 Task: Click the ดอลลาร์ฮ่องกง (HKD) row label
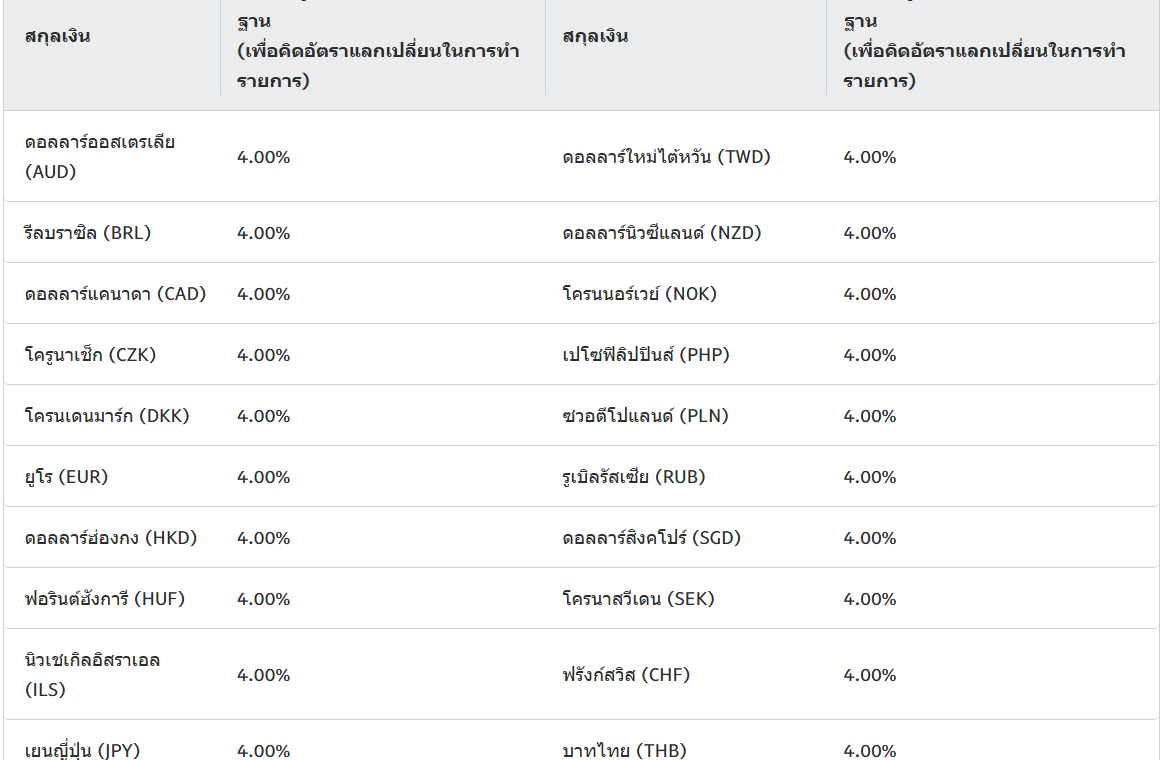pyautogui.click(x=111, y=537)
